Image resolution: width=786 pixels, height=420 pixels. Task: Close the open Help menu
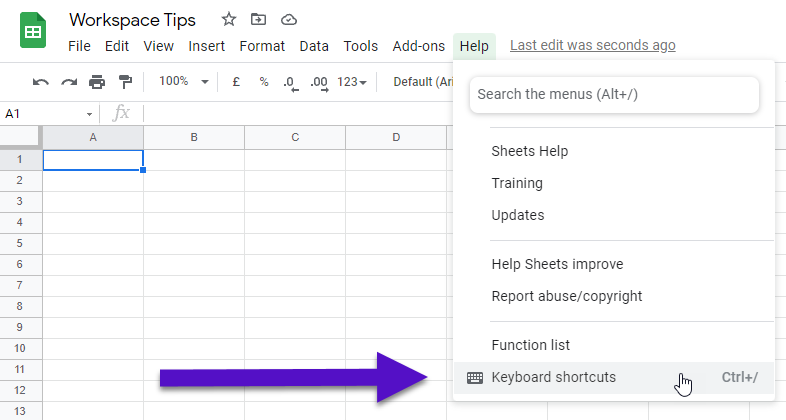(474, 46)
